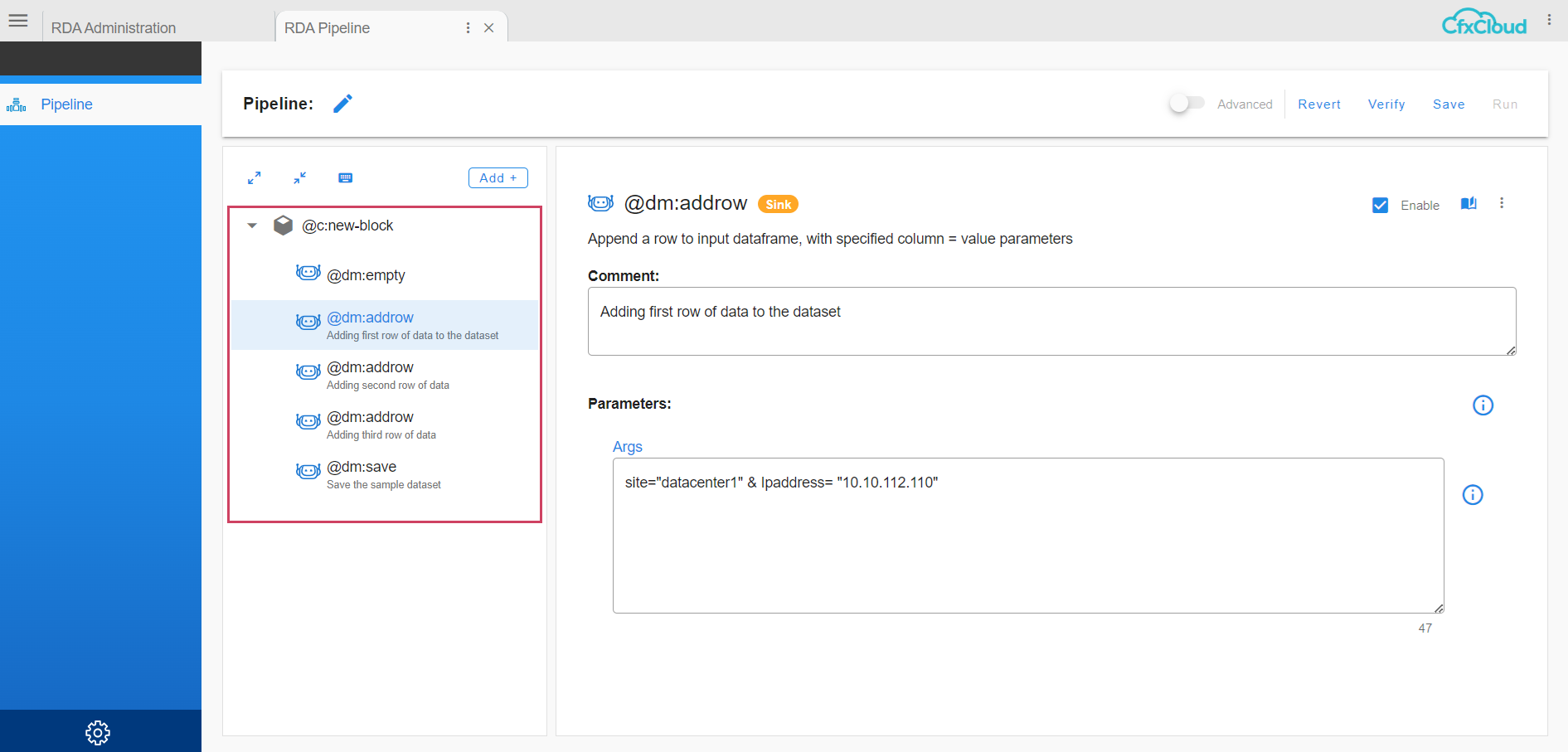Click the collapse-all arrows icon
1568x752 pixels.
[300, 178]
